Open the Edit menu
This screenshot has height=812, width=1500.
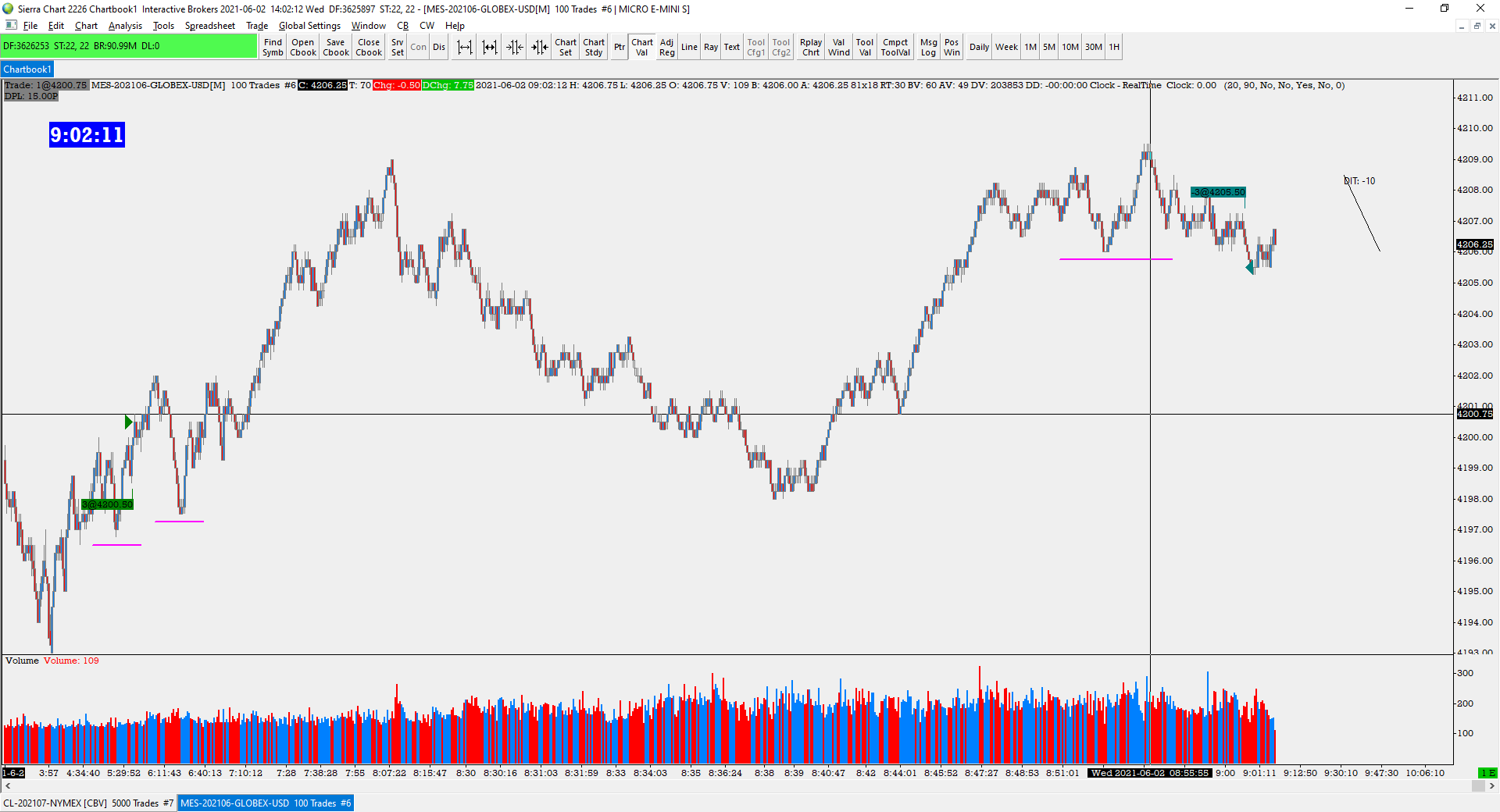click(x=56, y=26)
